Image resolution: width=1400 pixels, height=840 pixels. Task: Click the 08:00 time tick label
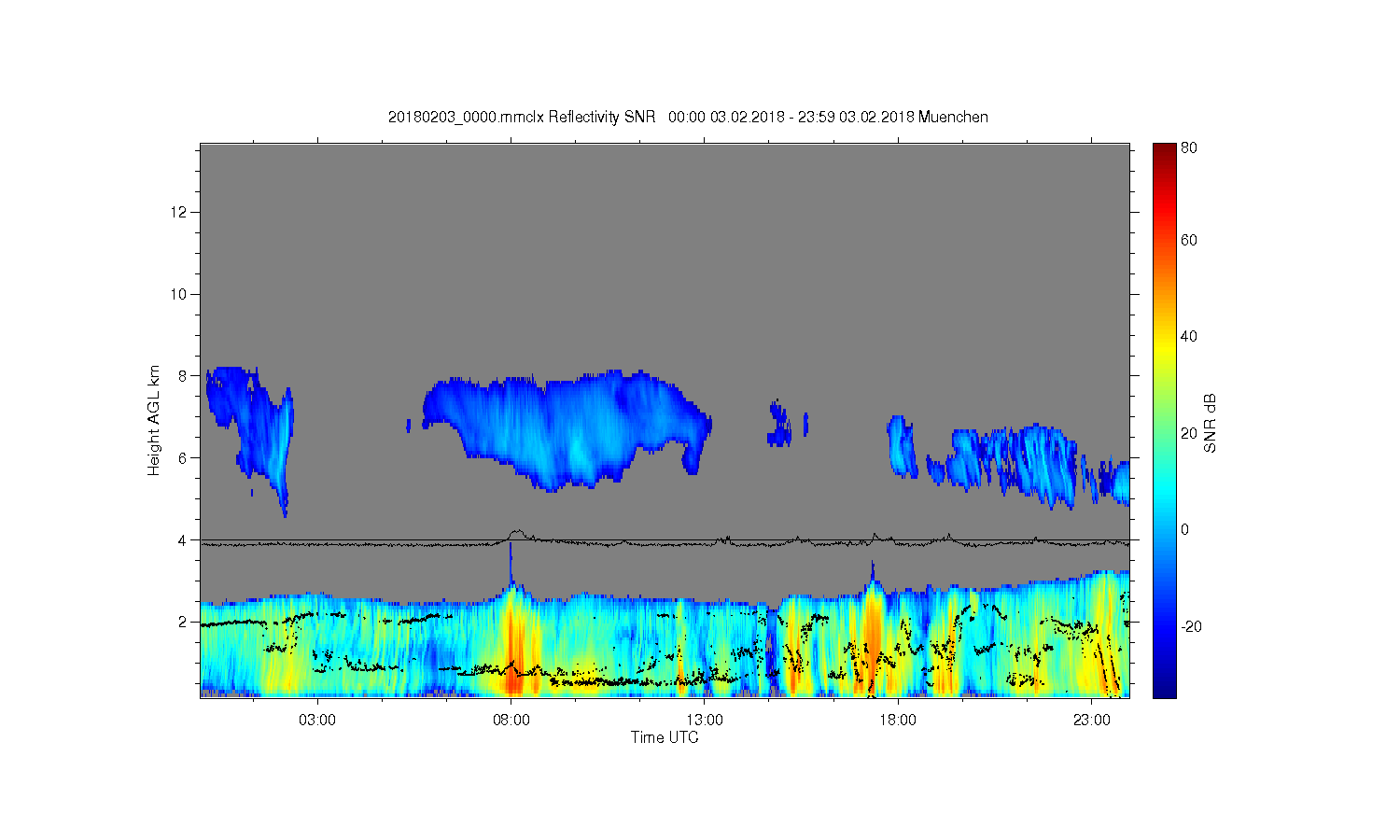tap(511, 721)
